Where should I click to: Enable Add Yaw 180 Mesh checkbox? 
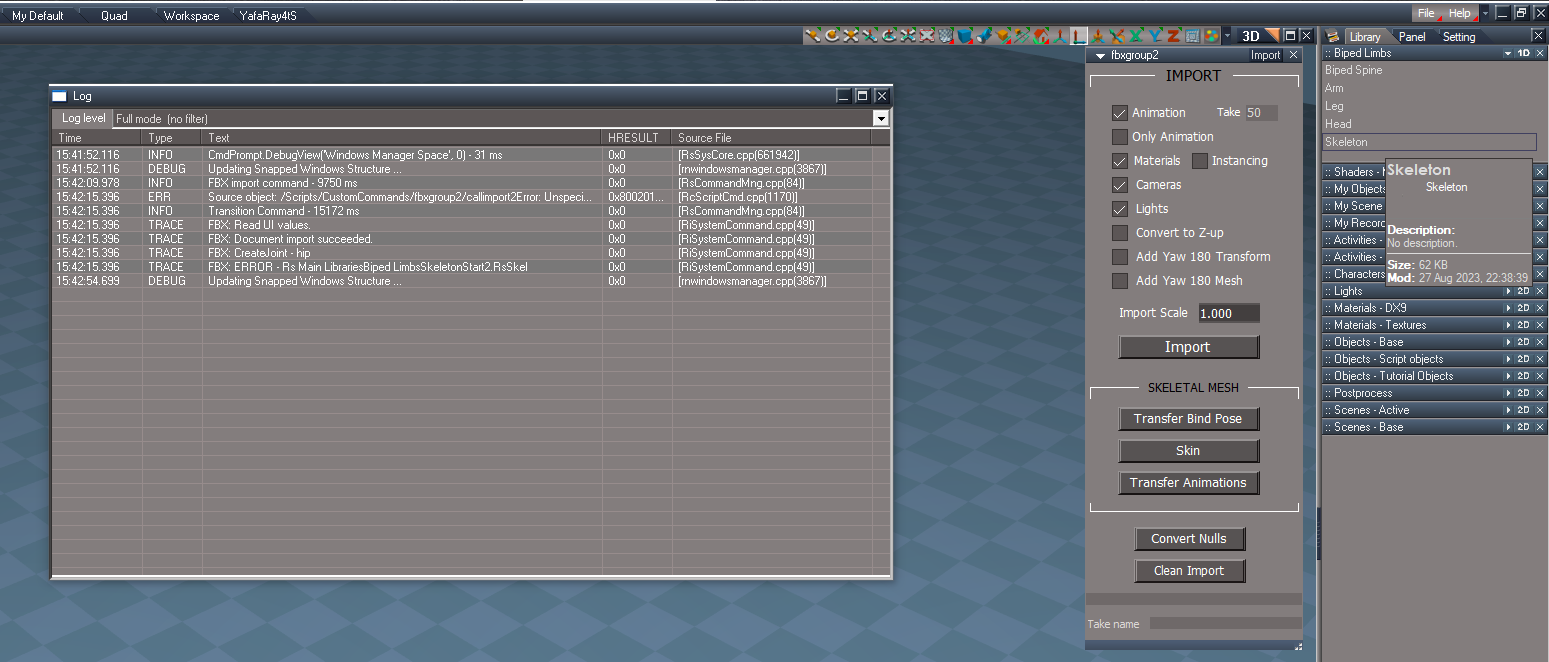tap(1120, 281)
